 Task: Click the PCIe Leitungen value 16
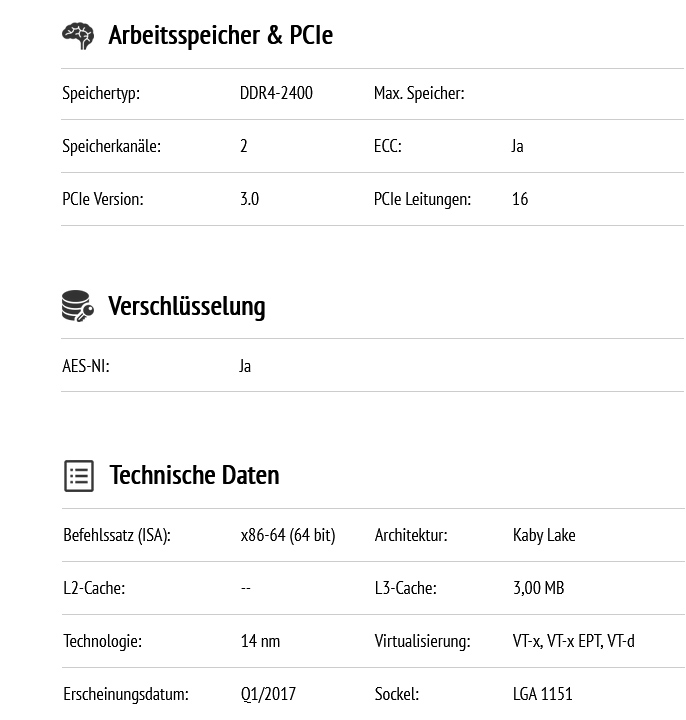tap(520, 199)
